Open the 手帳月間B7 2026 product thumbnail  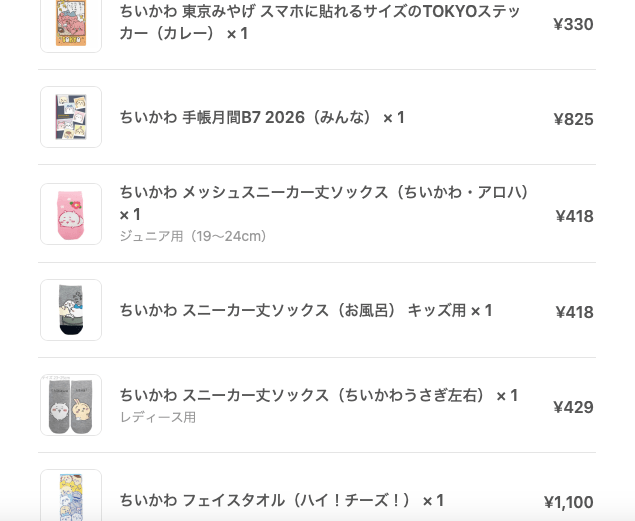(71, 117)
